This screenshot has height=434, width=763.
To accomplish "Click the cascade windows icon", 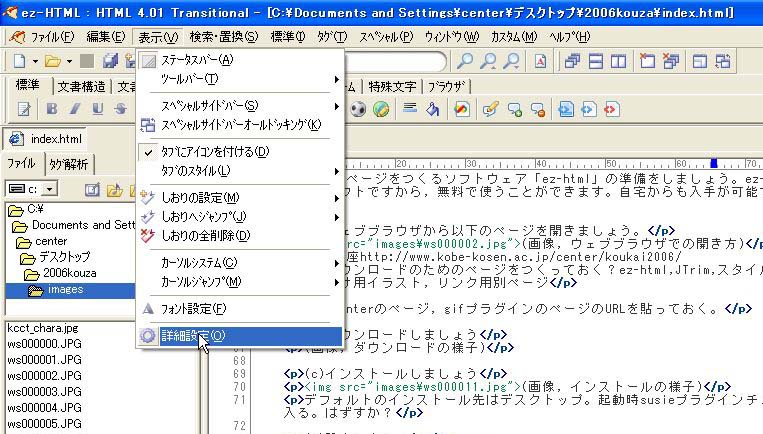I will (572, 61).
